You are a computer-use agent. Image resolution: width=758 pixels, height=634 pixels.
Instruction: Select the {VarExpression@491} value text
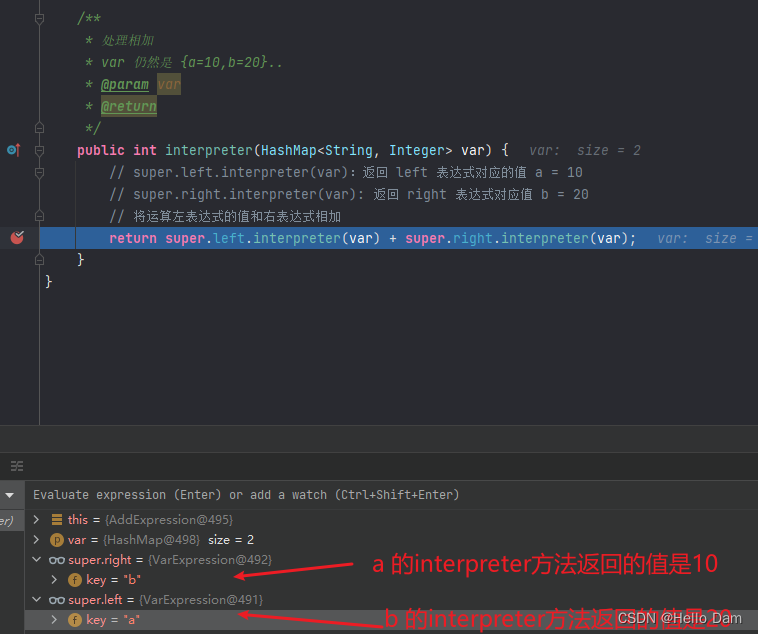[201, 600]
